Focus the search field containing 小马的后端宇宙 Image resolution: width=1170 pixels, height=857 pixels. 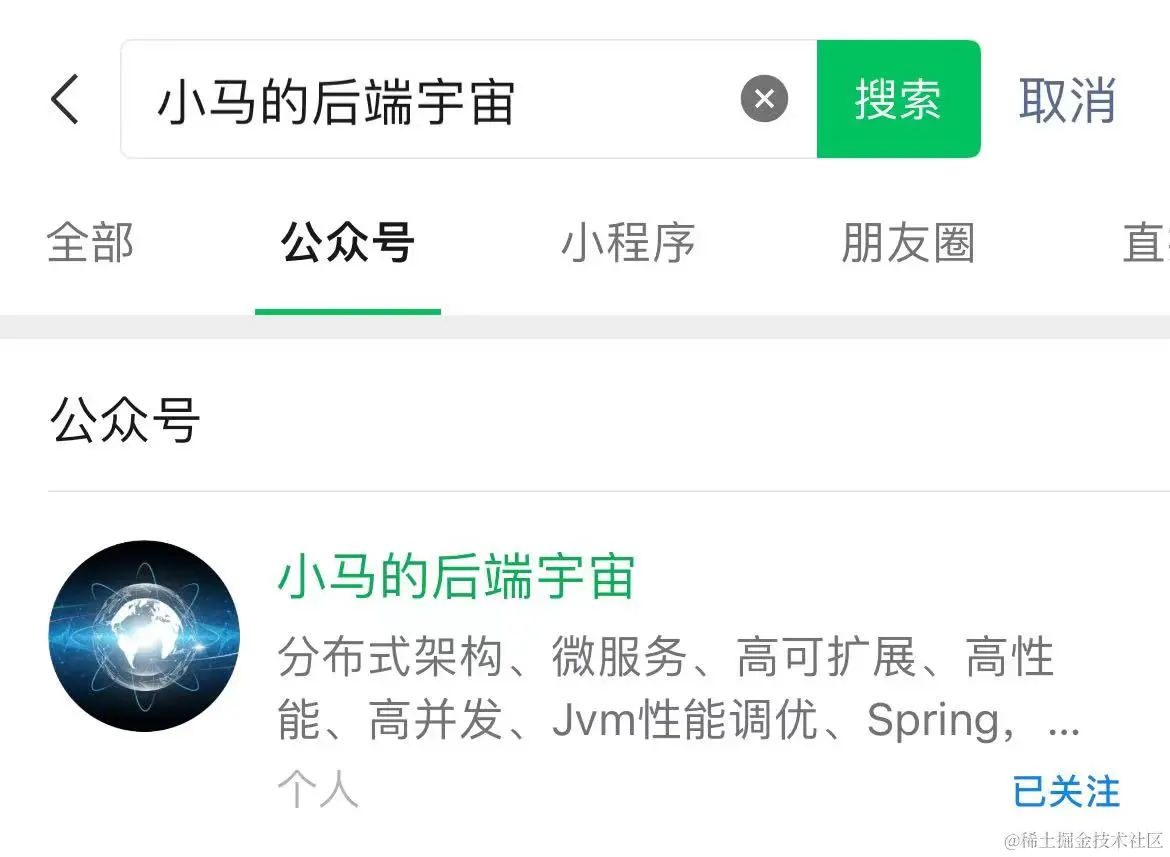coord(469,98)
